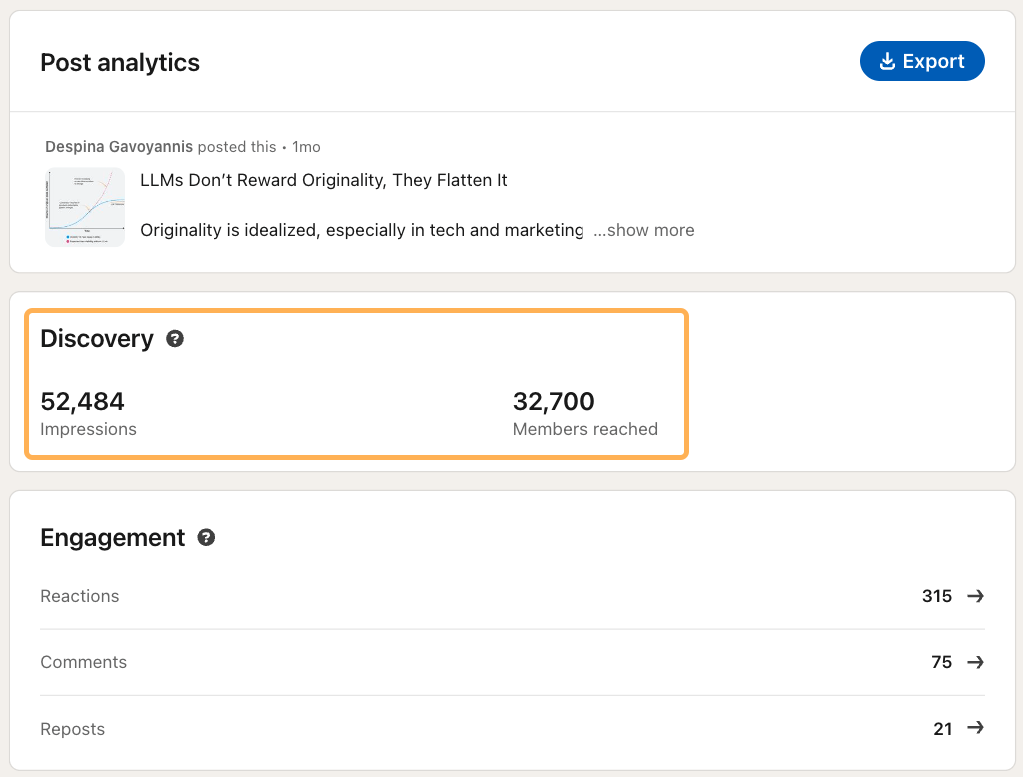The width and height of the screenshot is (1023, 777).
Task: Click the Engagement section heading
Action: 113,537
